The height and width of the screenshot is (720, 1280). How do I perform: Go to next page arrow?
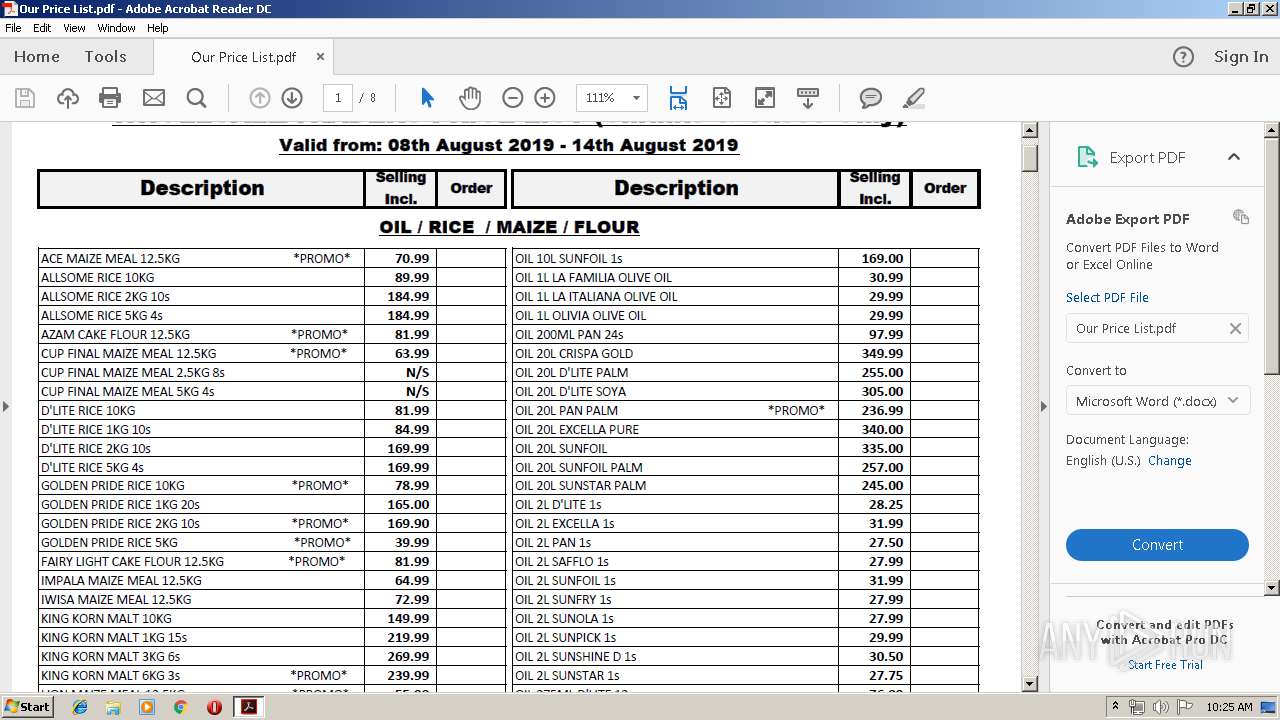click(x=292, y=98)
